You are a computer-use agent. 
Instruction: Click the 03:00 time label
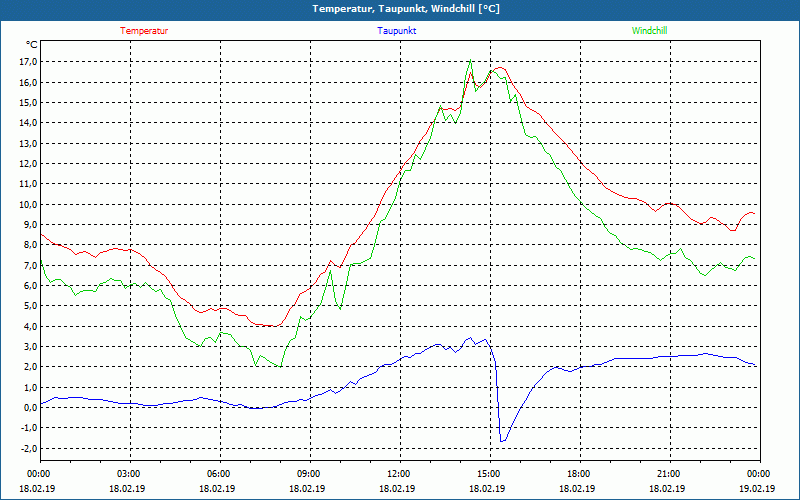click(x=128, y=474)
